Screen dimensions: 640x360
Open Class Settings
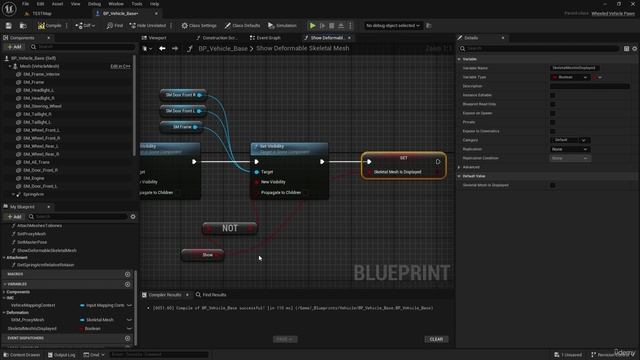click(x=199, y=26)
